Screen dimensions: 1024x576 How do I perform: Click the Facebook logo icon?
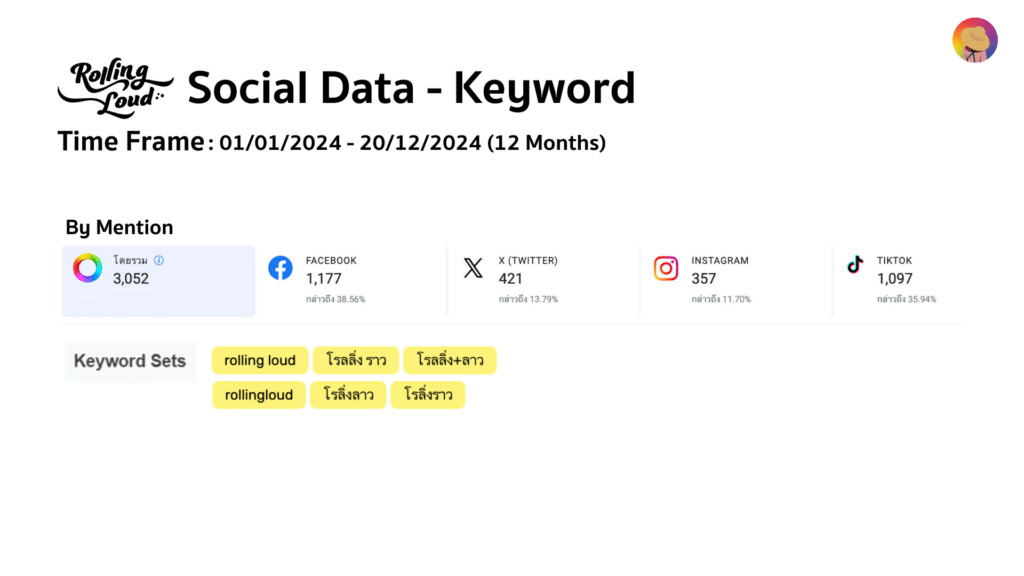[280, 268]
